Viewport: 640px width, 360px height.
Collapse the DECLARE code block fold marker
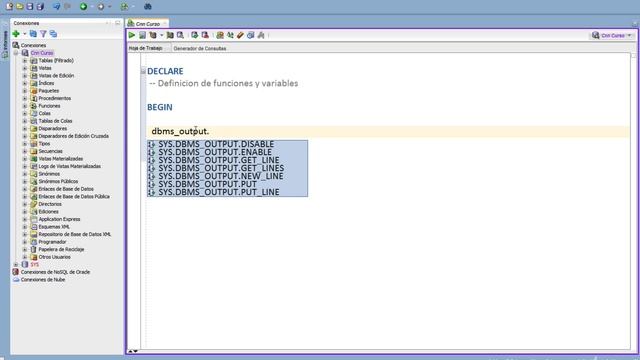tap(143, 71)
